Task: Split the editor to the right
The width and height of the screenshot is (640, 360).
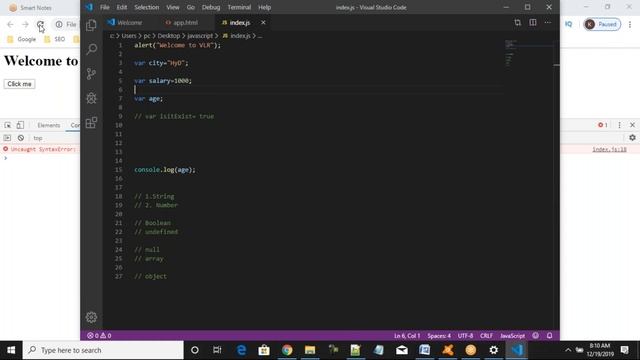Action: click(x=533, y=22)
